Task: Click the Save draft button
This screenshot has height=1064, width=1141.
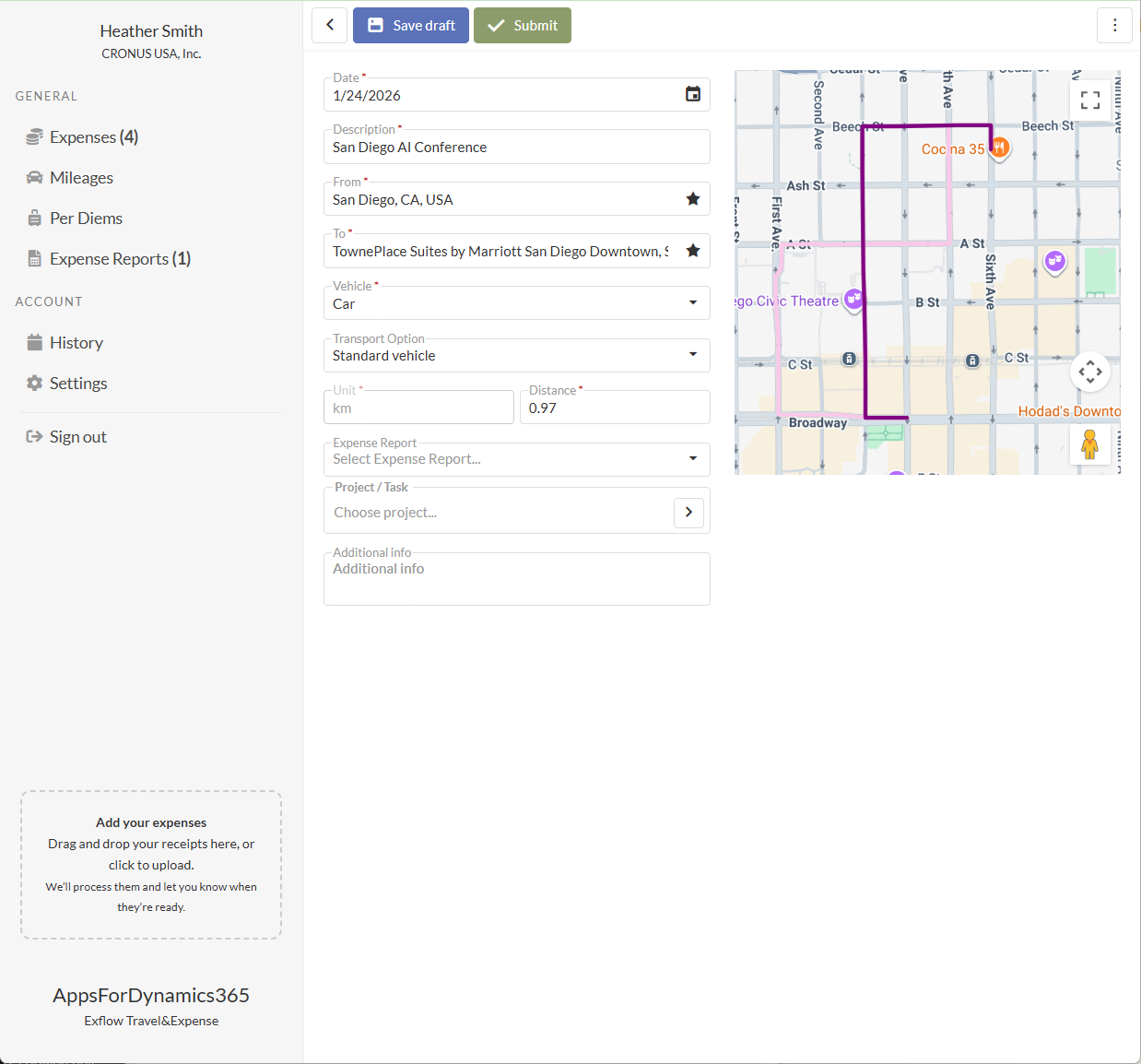Action: click(411, 26)
